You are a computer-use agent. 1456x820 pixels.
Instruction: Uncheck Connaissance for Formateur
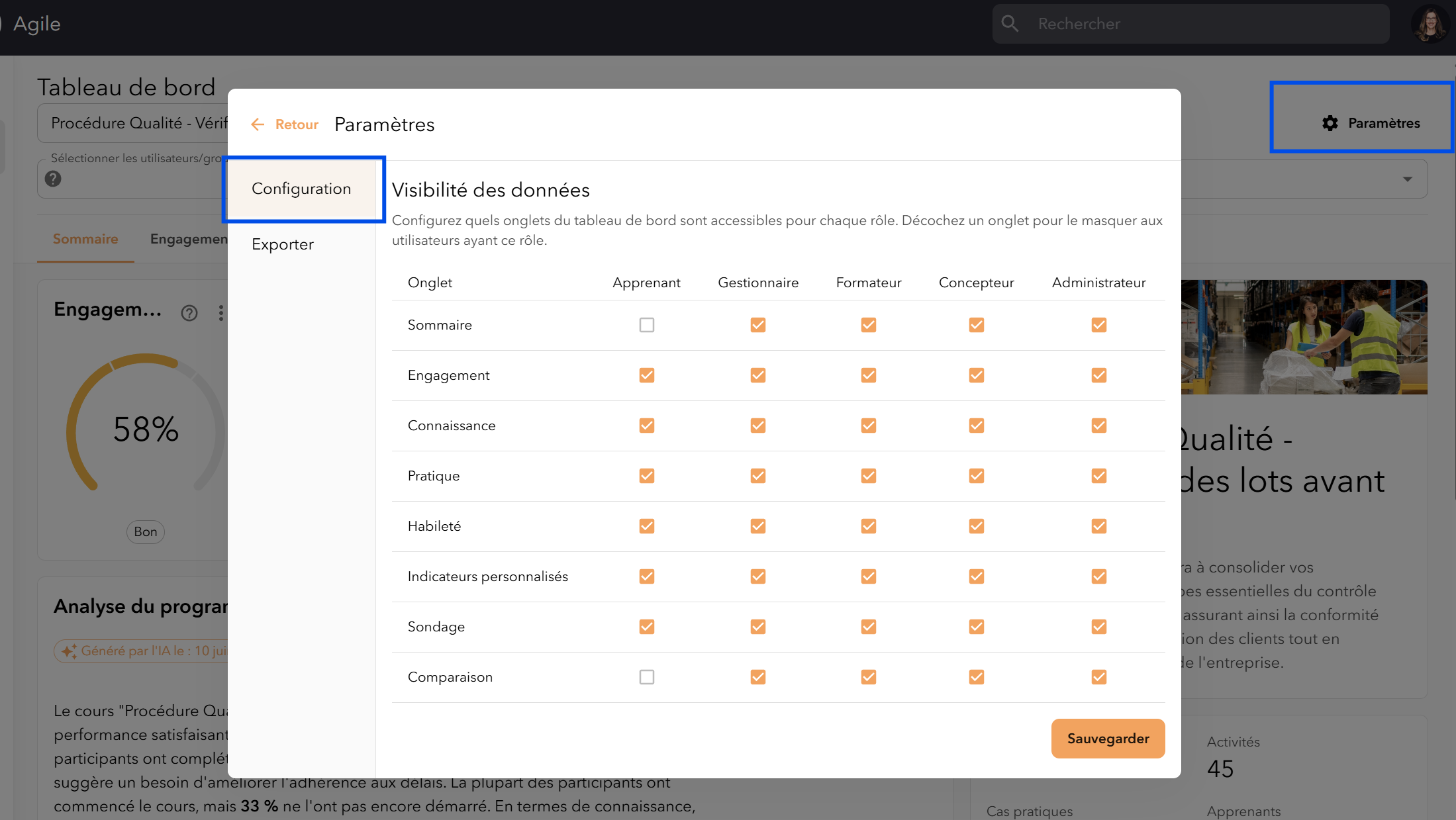click(869, 426)
